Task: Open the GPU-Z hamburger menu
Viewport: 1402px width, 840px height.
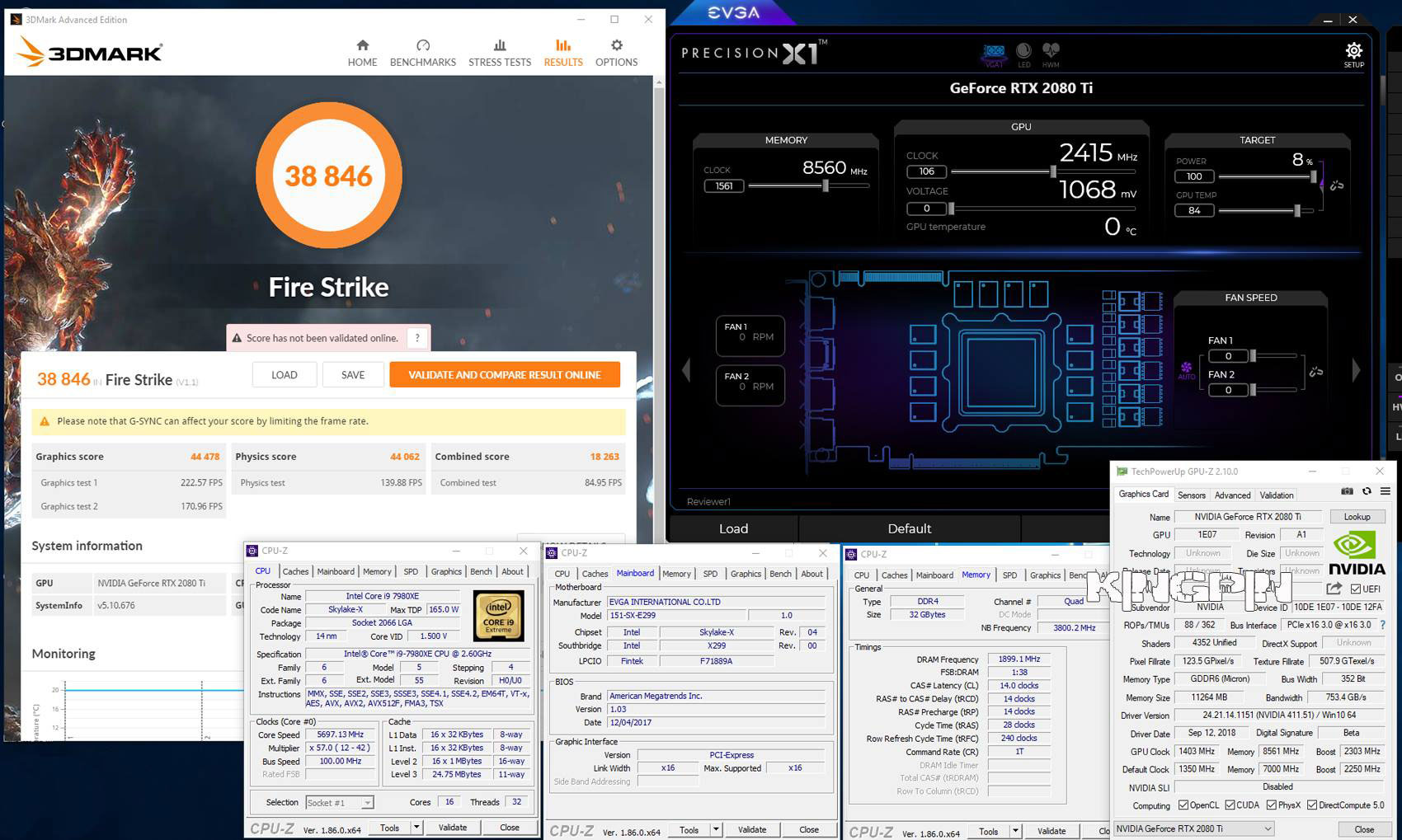Action: click(1386, 491)
